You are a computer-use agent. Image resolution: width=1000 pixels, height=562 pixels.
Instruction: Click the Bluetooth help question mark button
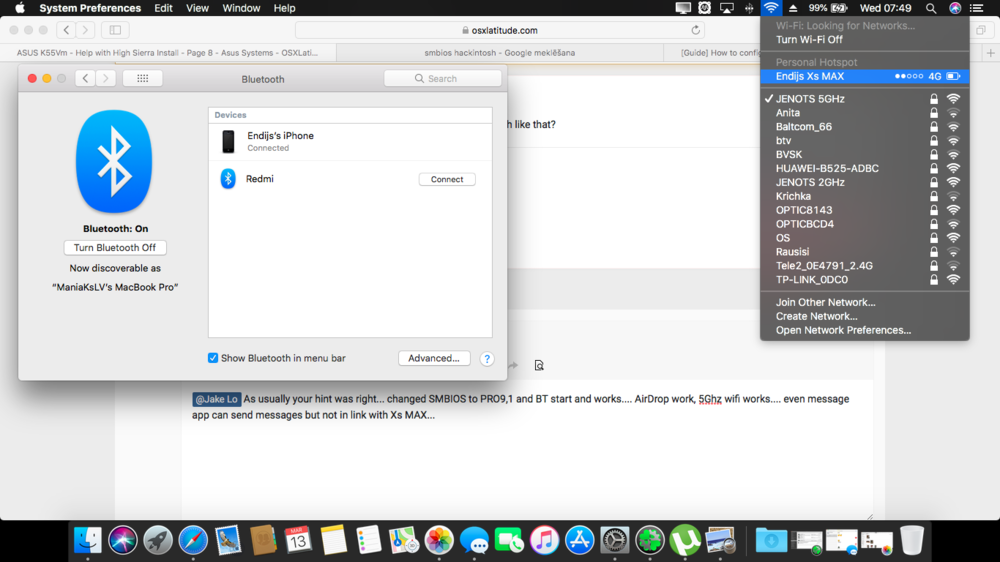click(x=486, y=359)
